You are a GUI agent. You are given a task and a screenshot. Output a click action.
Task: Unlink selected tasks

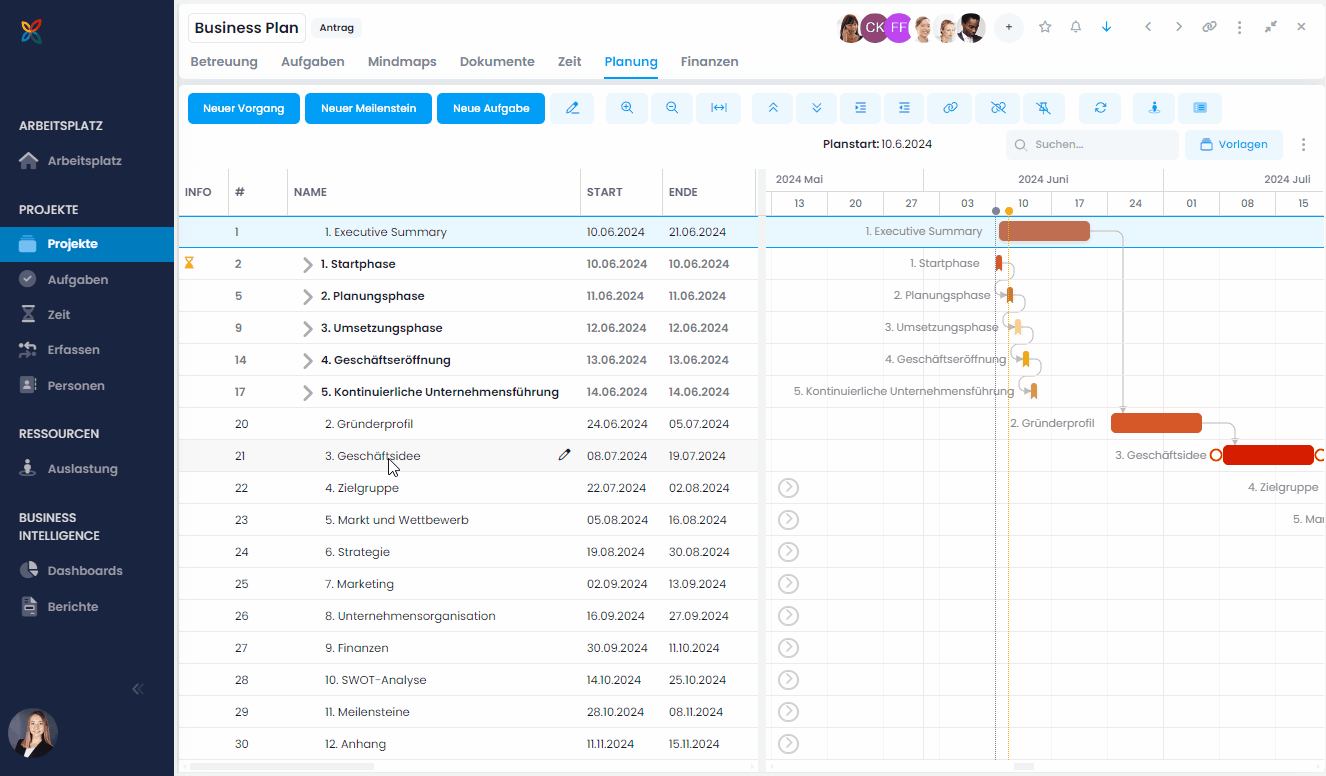tap(998, 108)
